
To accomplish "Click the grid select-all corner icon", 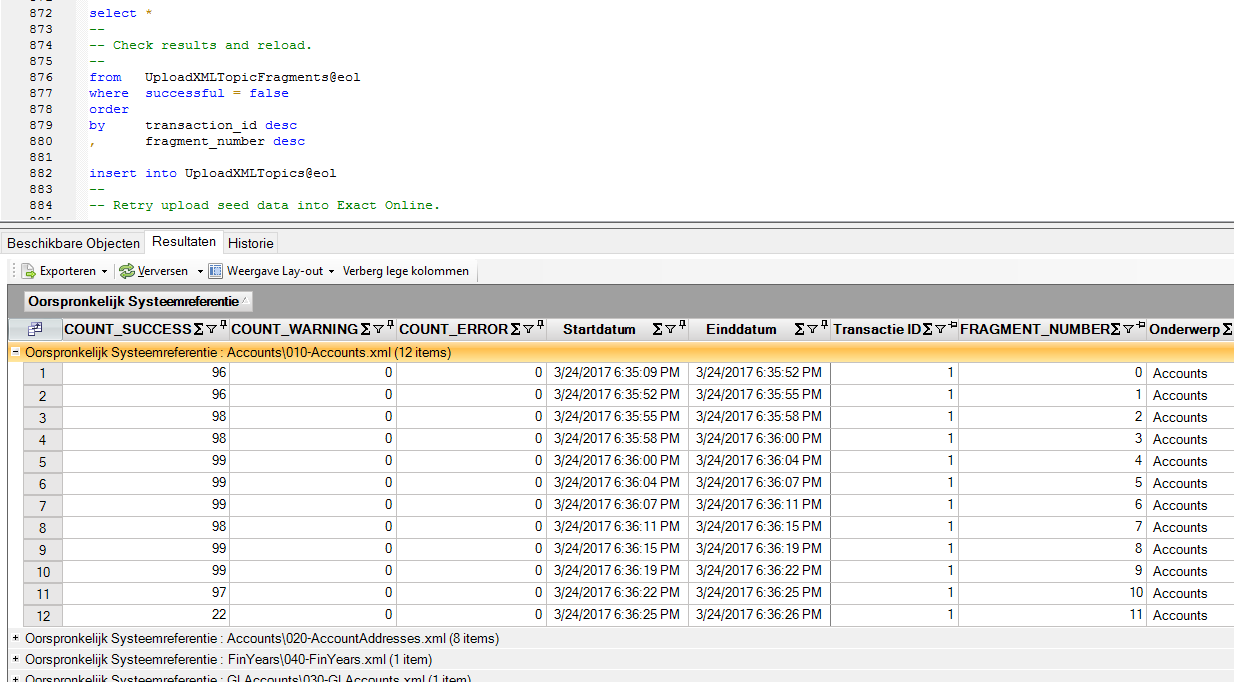I will pyautogui.click(x=35, y=329).
